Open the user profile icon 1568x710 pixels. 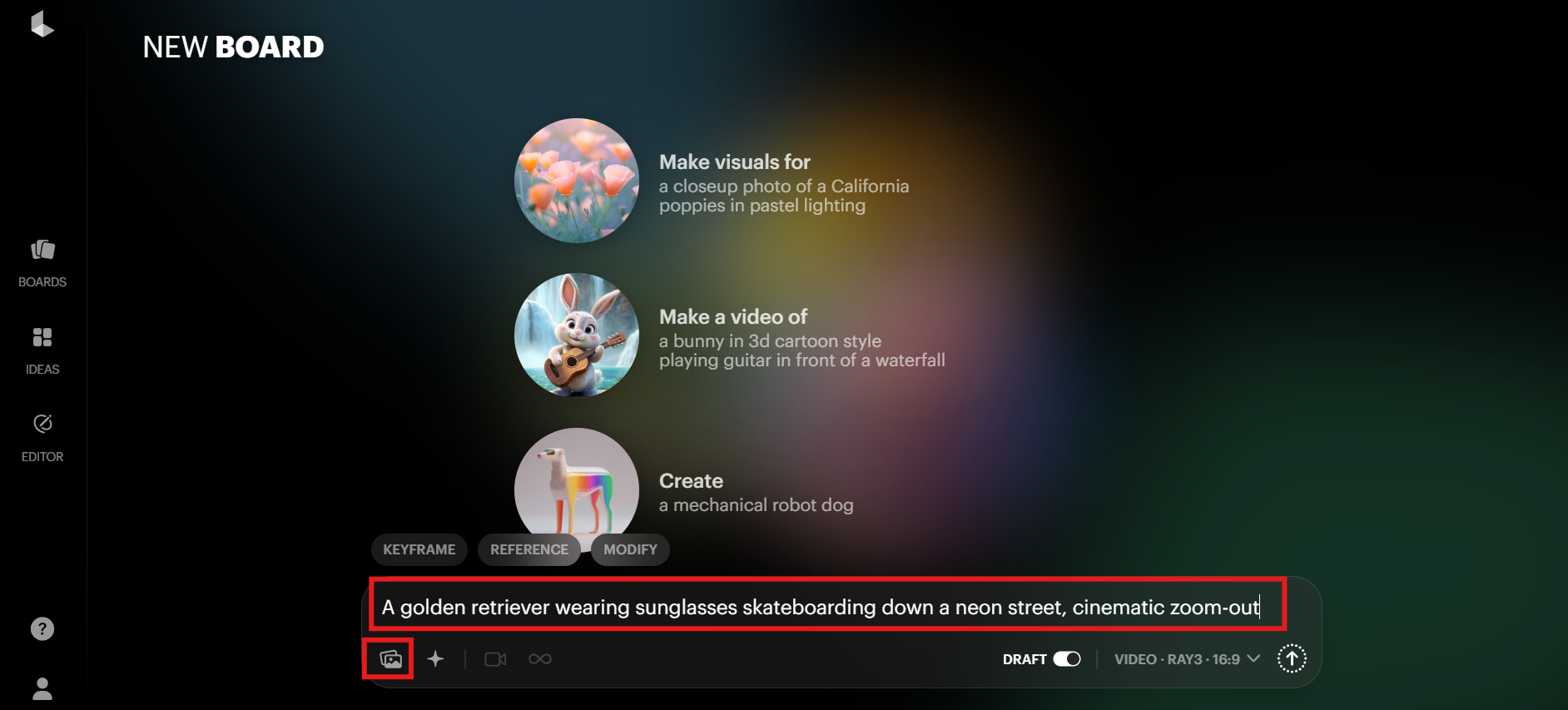click(x=42, y=688)
